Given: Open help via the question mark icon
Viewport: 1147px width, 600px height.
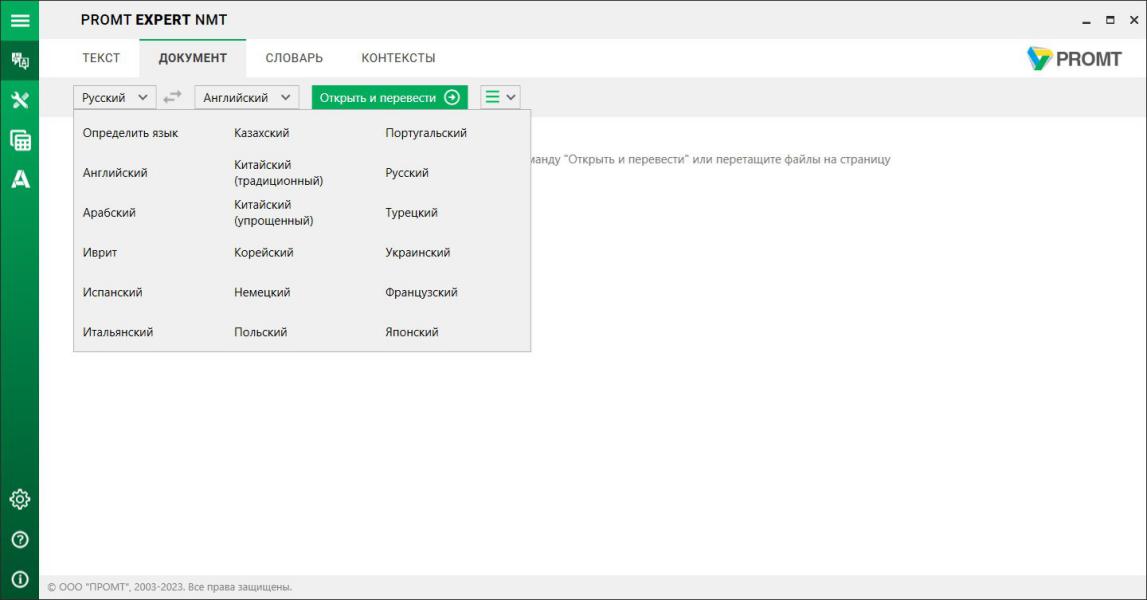Looking at the screenshot, I should pos(19,540).
